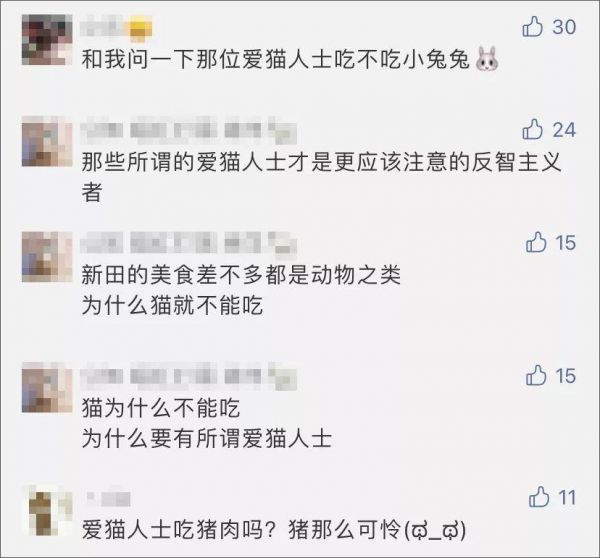Select comment text 为什么猫就不能吃

172,305
